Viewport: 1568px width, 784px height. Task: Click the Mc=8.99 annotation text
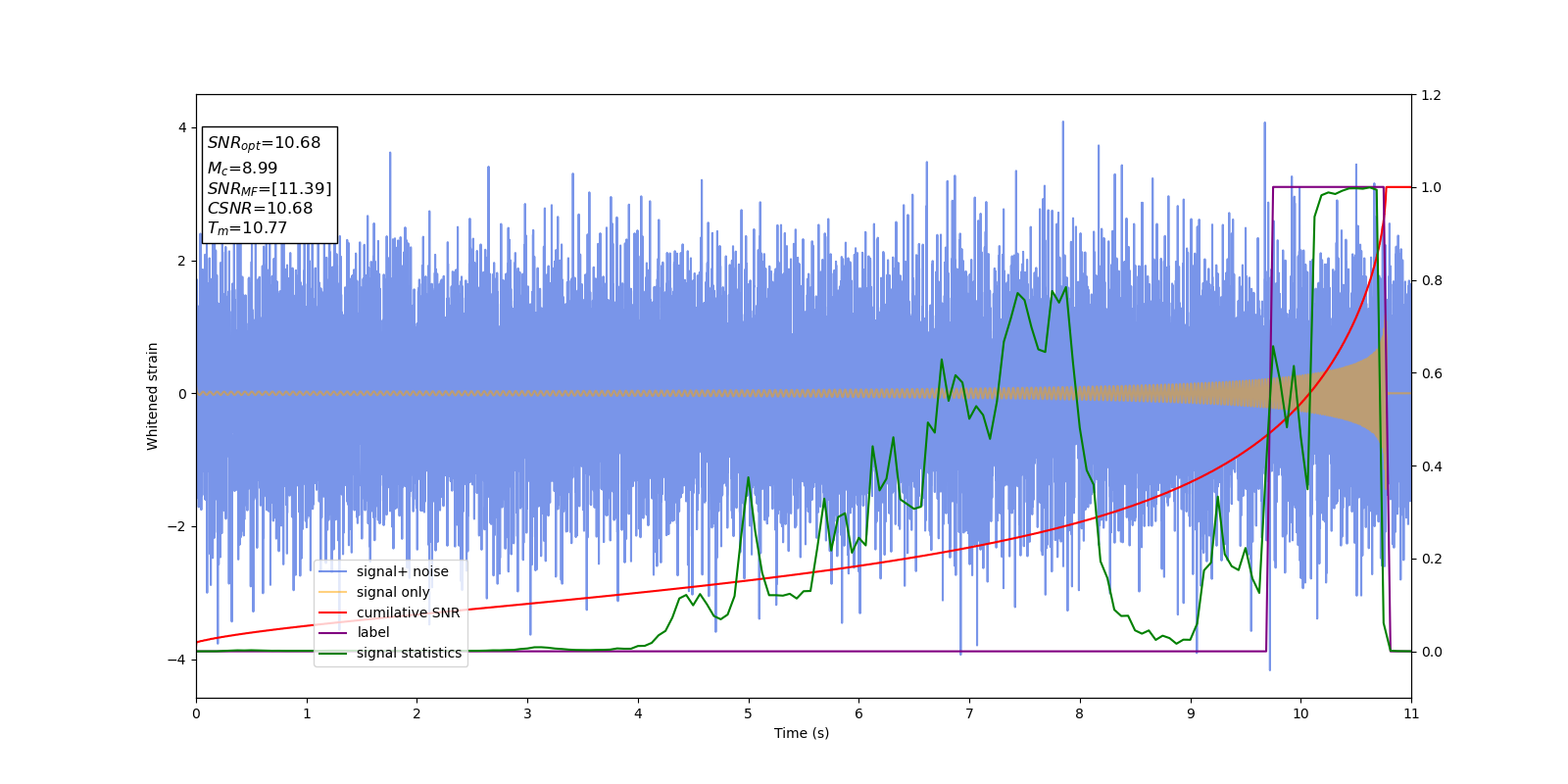click(242, 169)
